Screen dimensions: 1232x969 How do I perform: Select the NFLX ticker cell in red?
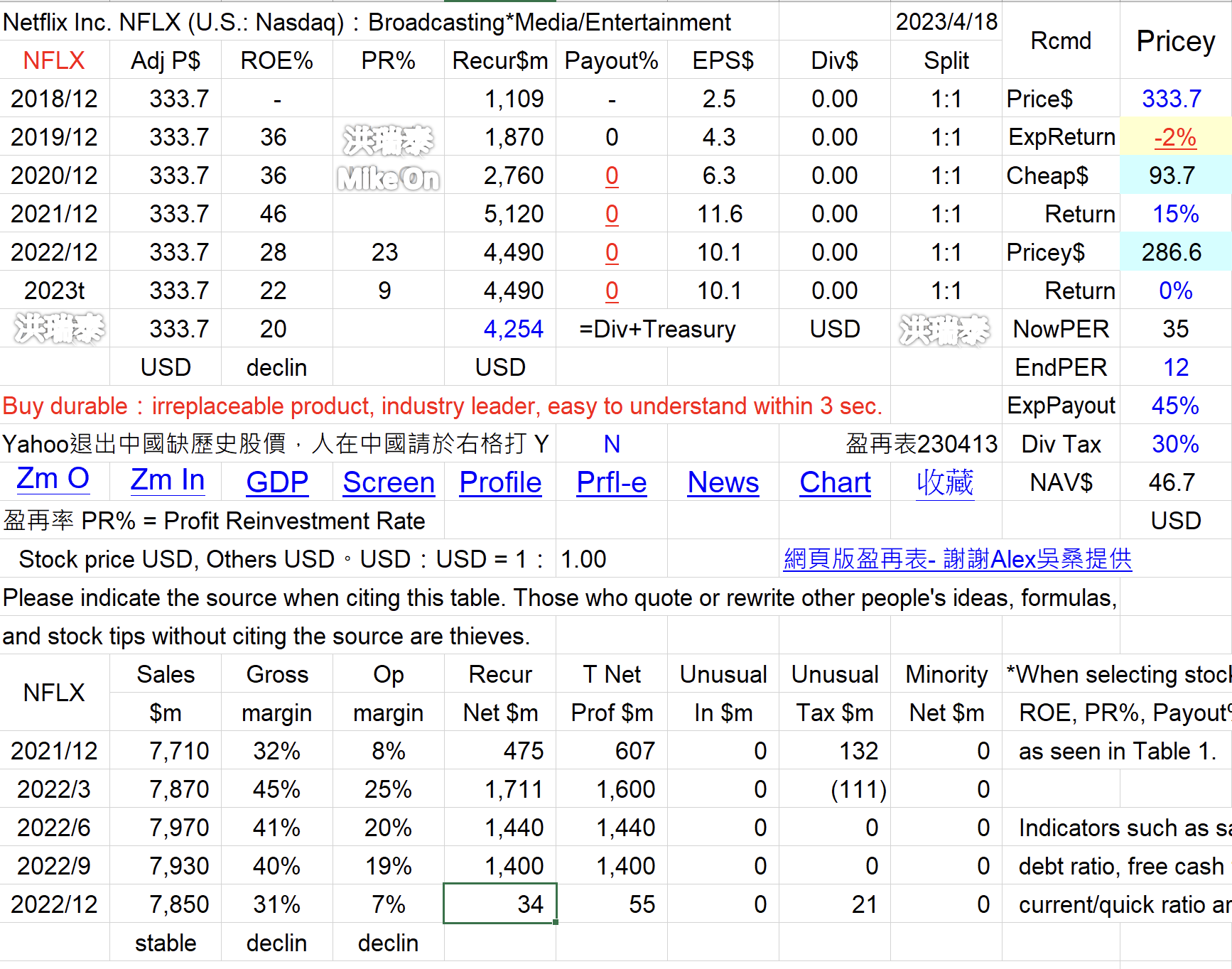pos(54,60)
